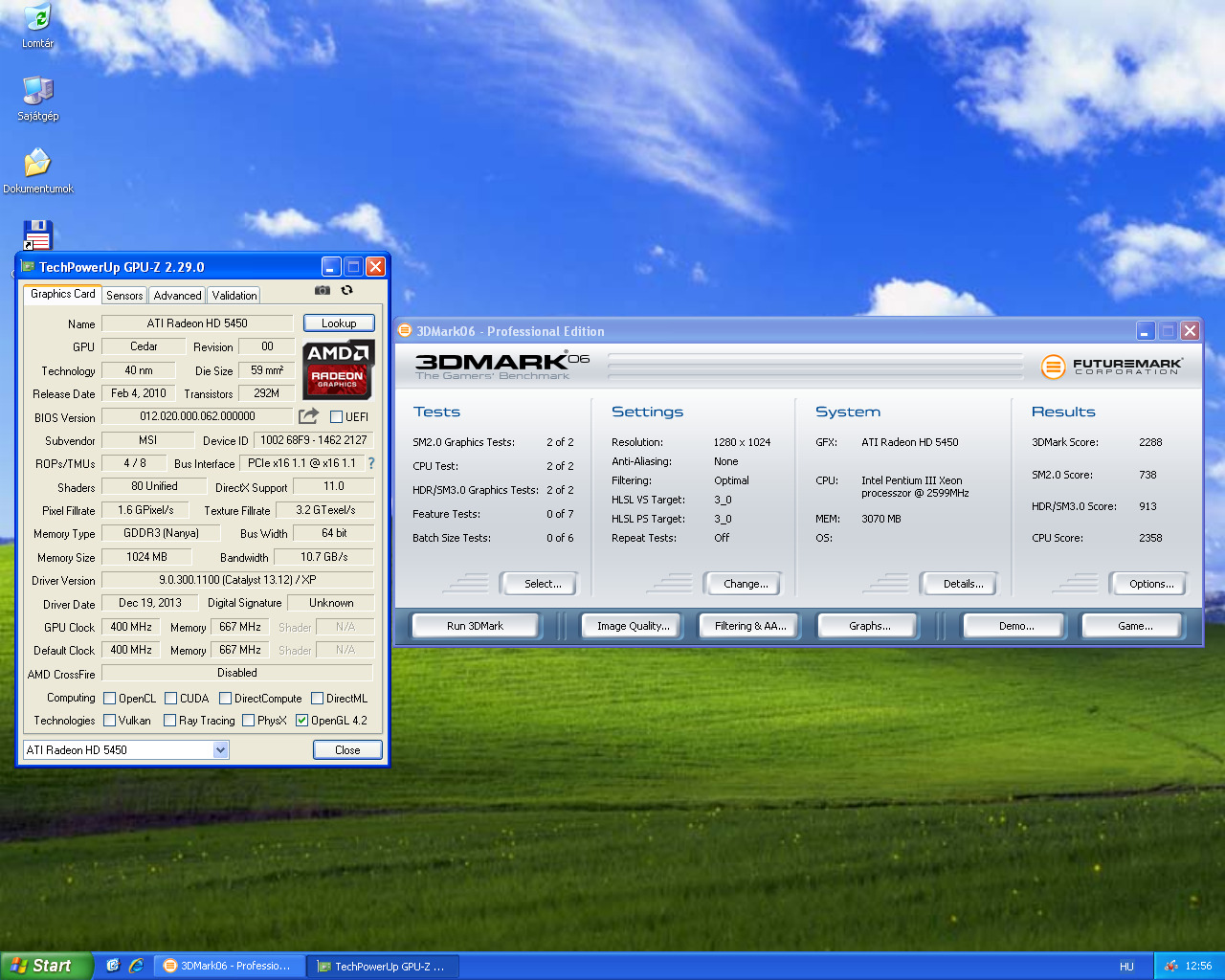This screenshot has height=980, width=1225.
Task: Click the BIOS export share icon
Action: (308, 415)
